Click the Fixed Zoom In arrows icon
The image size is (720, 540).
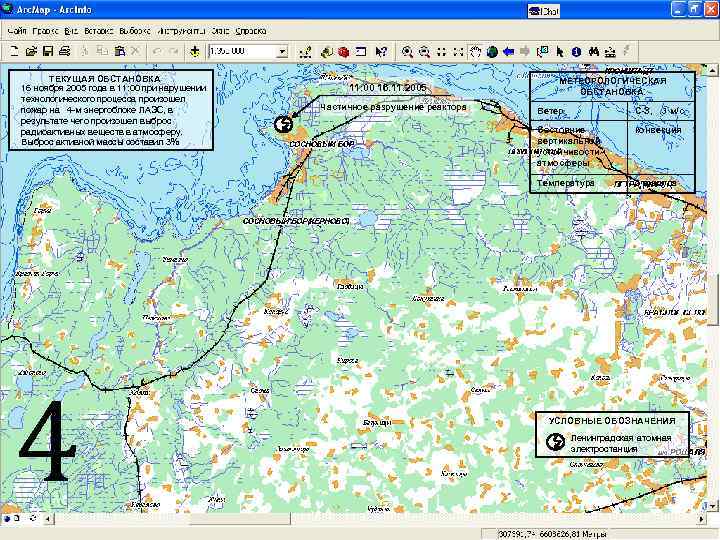coord(441,52)
